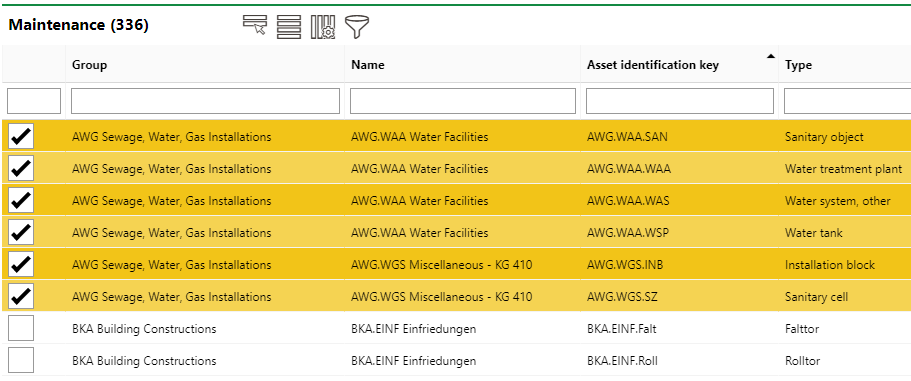Viewport: 911px width, 381px height.
Task: Uncheck the AWG.WAA.WAS row checkbox
Action: [x=21, y=200]
